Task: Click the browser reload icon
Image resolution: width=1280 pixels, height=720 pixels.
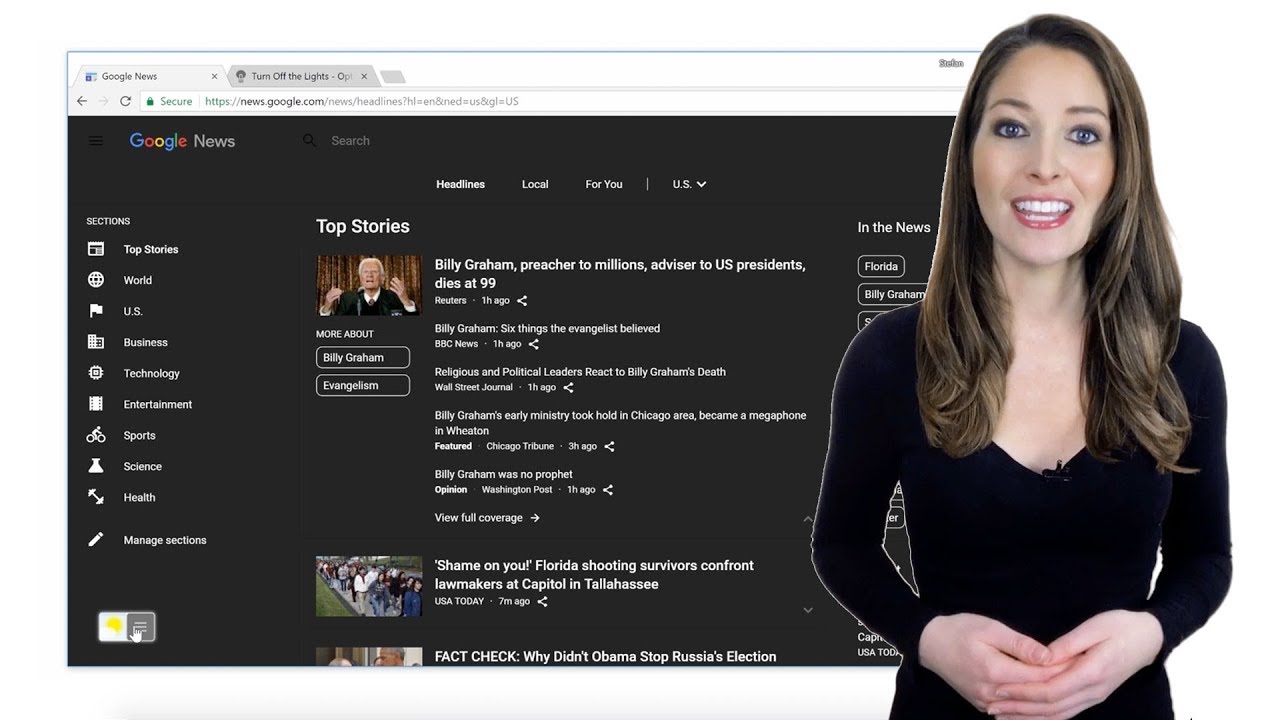Action: (x=125, y=101)
